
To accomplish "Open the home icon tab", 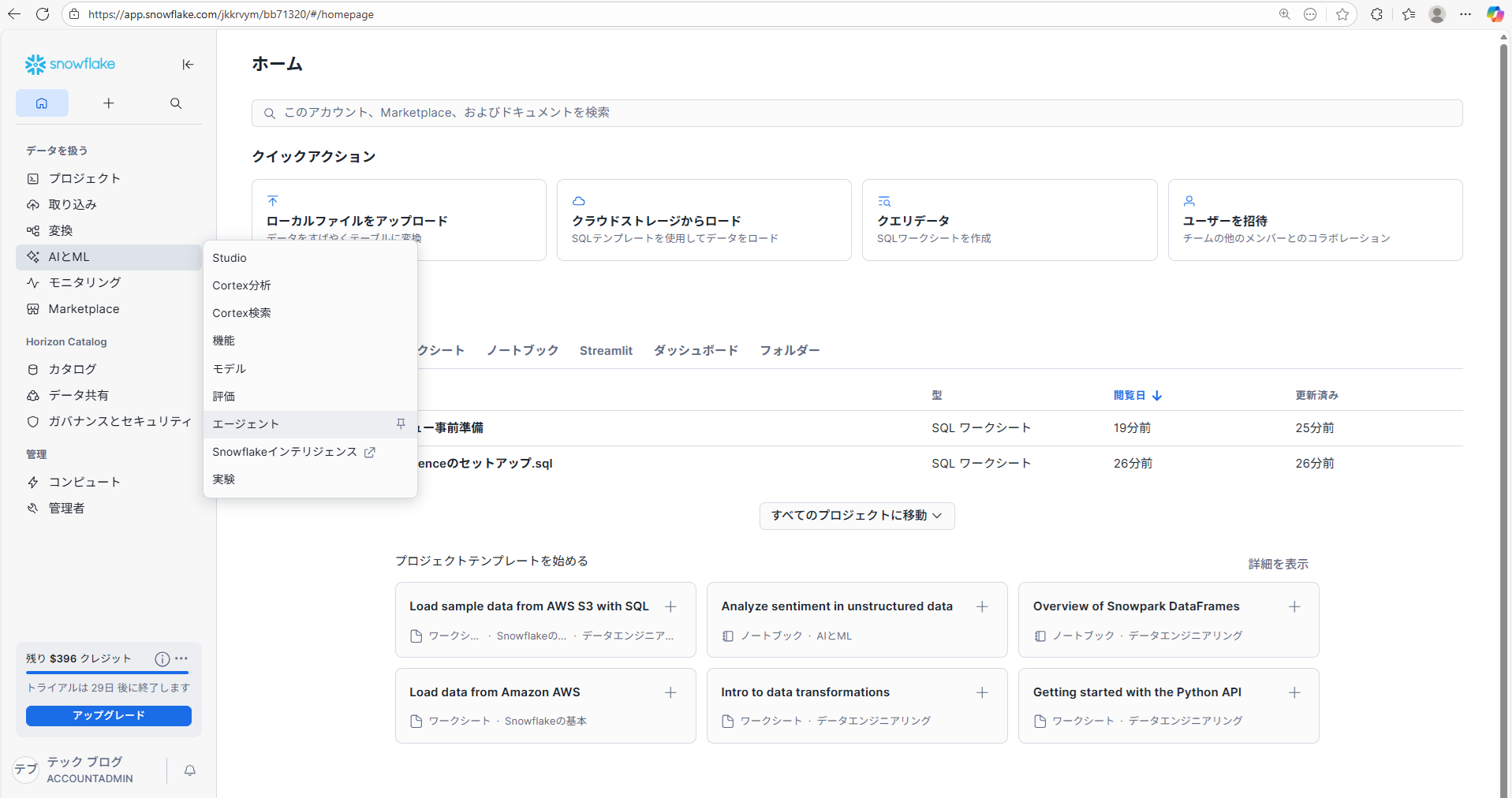I will [42, 103].
